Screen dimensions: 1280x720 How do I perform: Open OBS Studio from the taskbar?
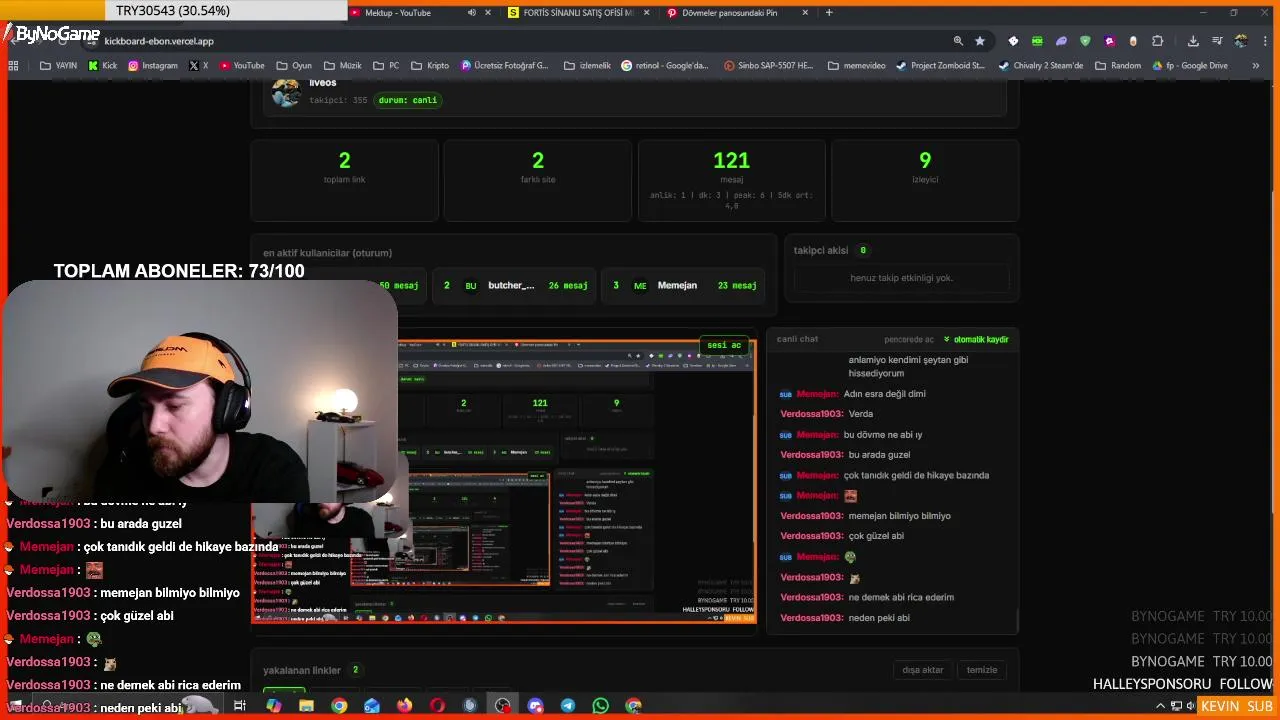coord(503,705)
